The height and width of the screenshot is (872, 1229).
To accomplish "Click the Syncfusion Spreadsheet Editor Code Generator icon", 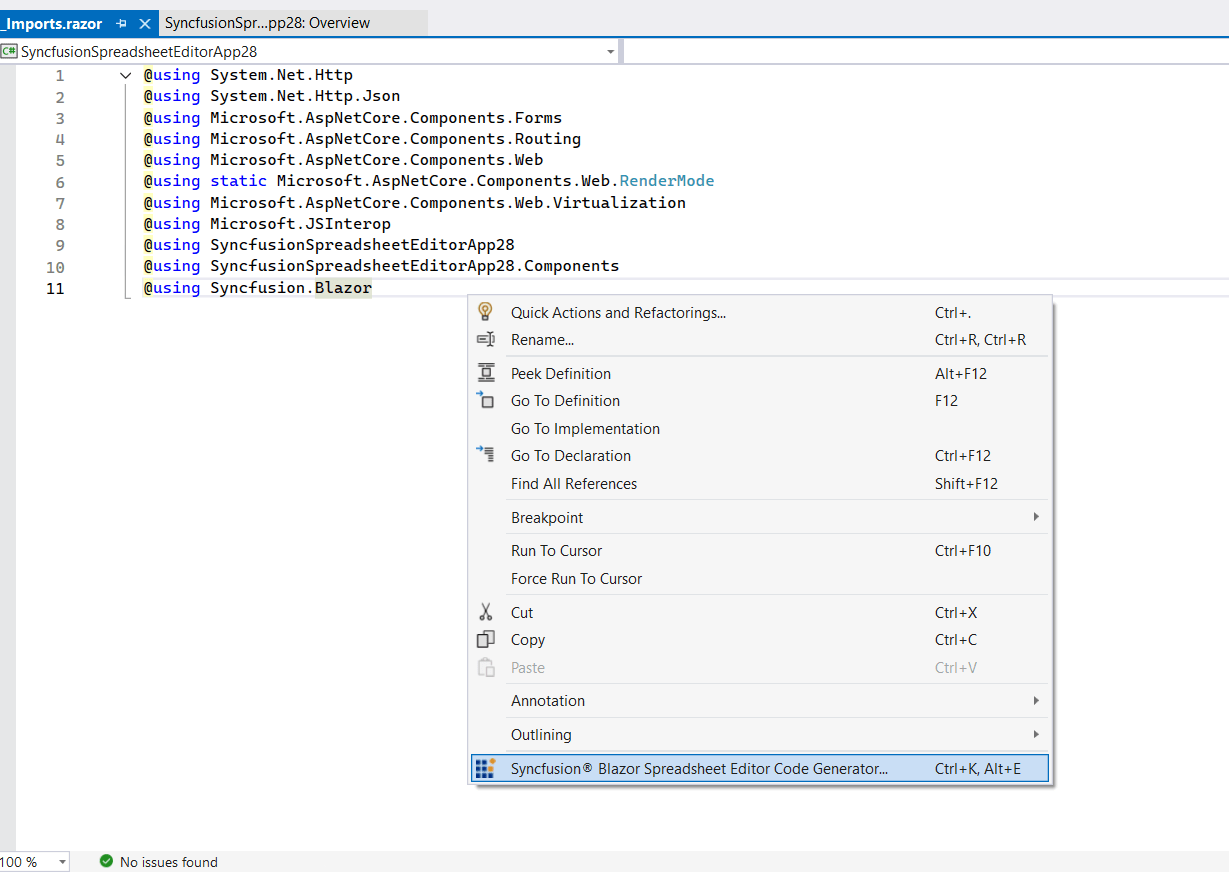I will click(486, 767).
